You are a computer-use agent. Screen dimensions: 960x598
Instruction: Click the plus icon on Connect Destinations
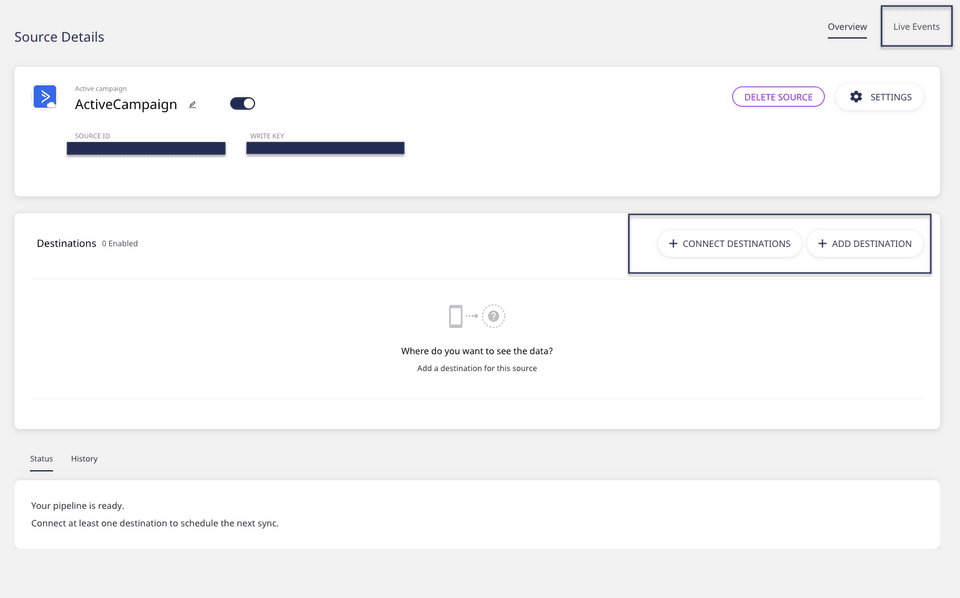click(x=673, y=244)
